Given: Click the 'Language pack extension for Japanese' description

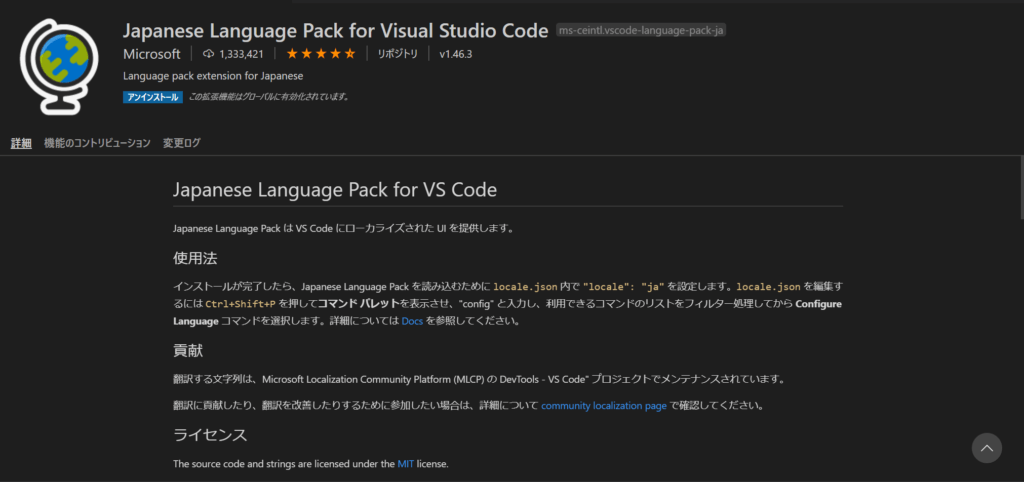Looking at the screenshot, I should [213, 76].
